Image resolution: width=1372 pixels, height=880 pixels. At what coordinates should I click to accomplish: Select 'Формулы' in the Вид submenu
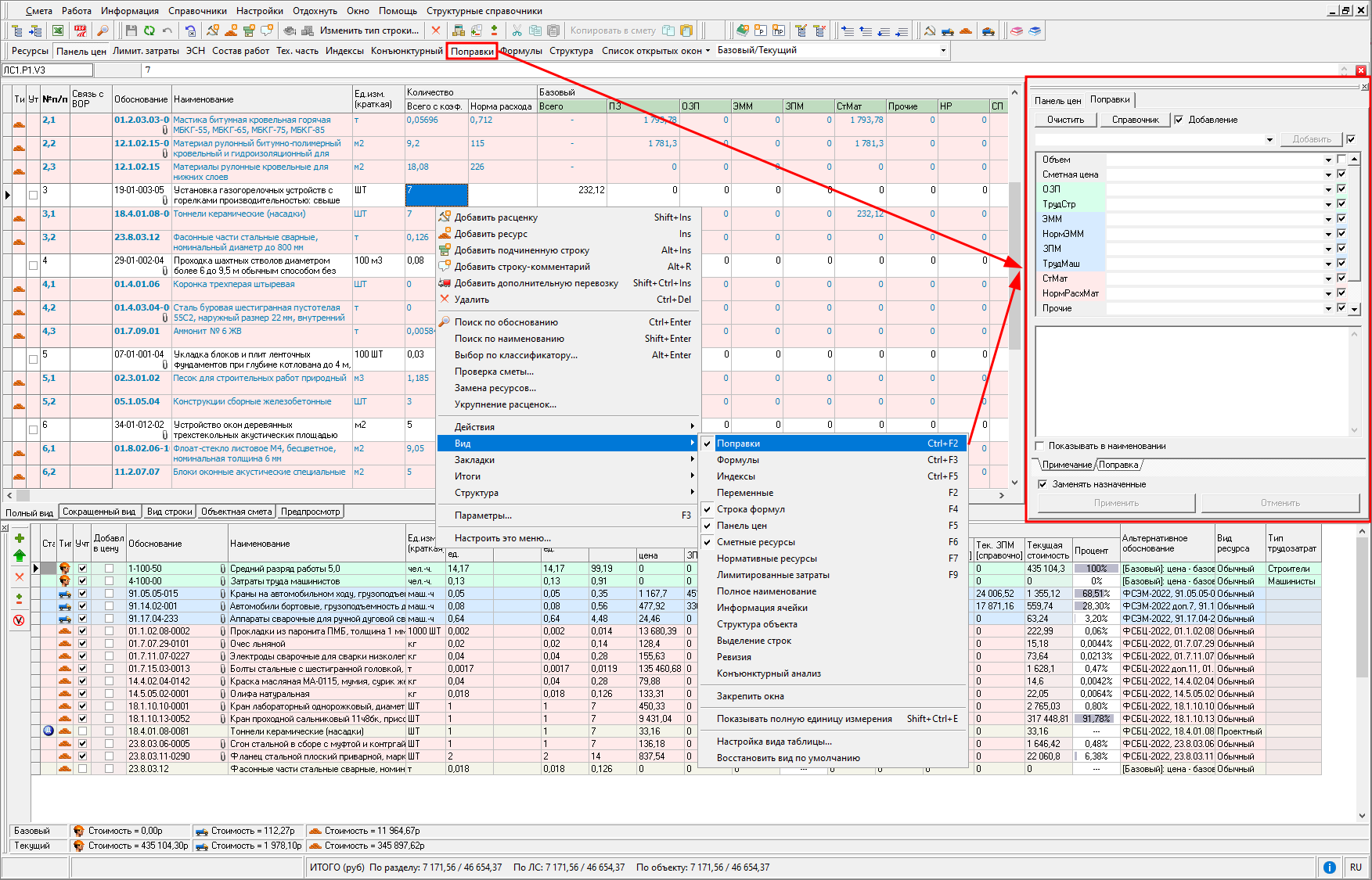click(x=738, y=460)
